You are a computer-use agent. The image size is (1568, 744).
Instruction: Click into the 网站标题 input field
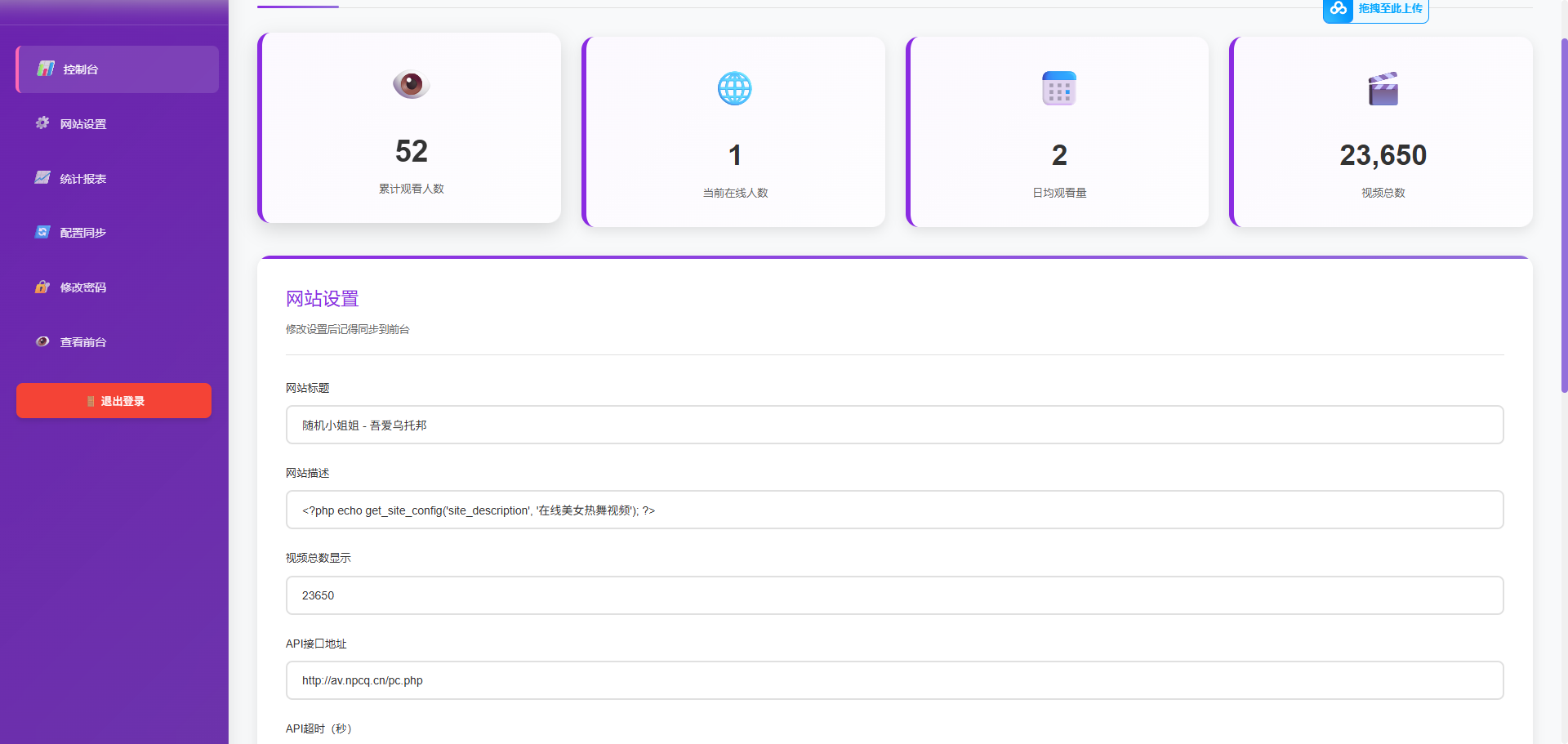pos(894,425)
